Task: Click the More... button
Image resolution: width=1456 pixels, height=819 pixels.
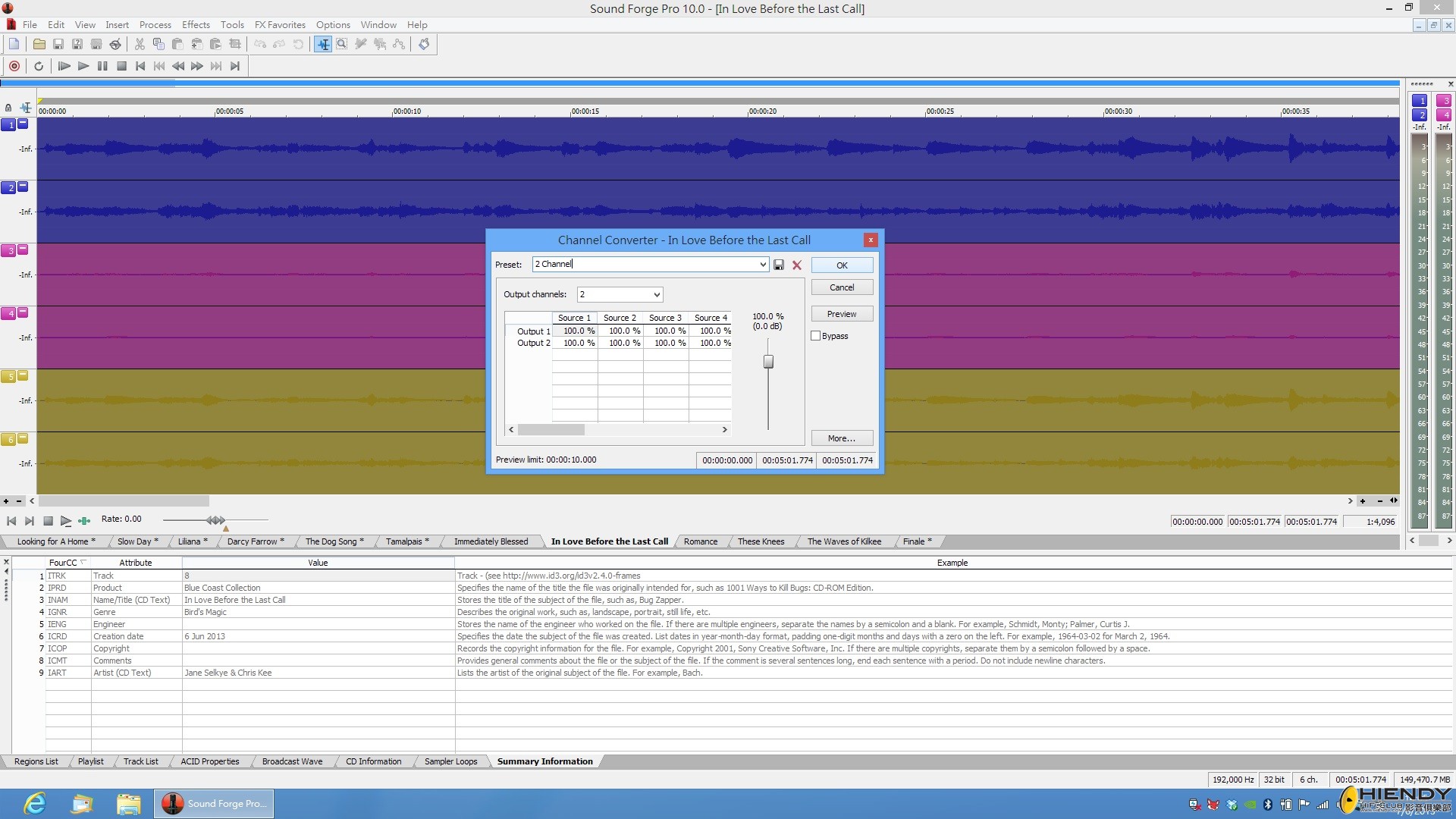Action: [x=842, y=438]
